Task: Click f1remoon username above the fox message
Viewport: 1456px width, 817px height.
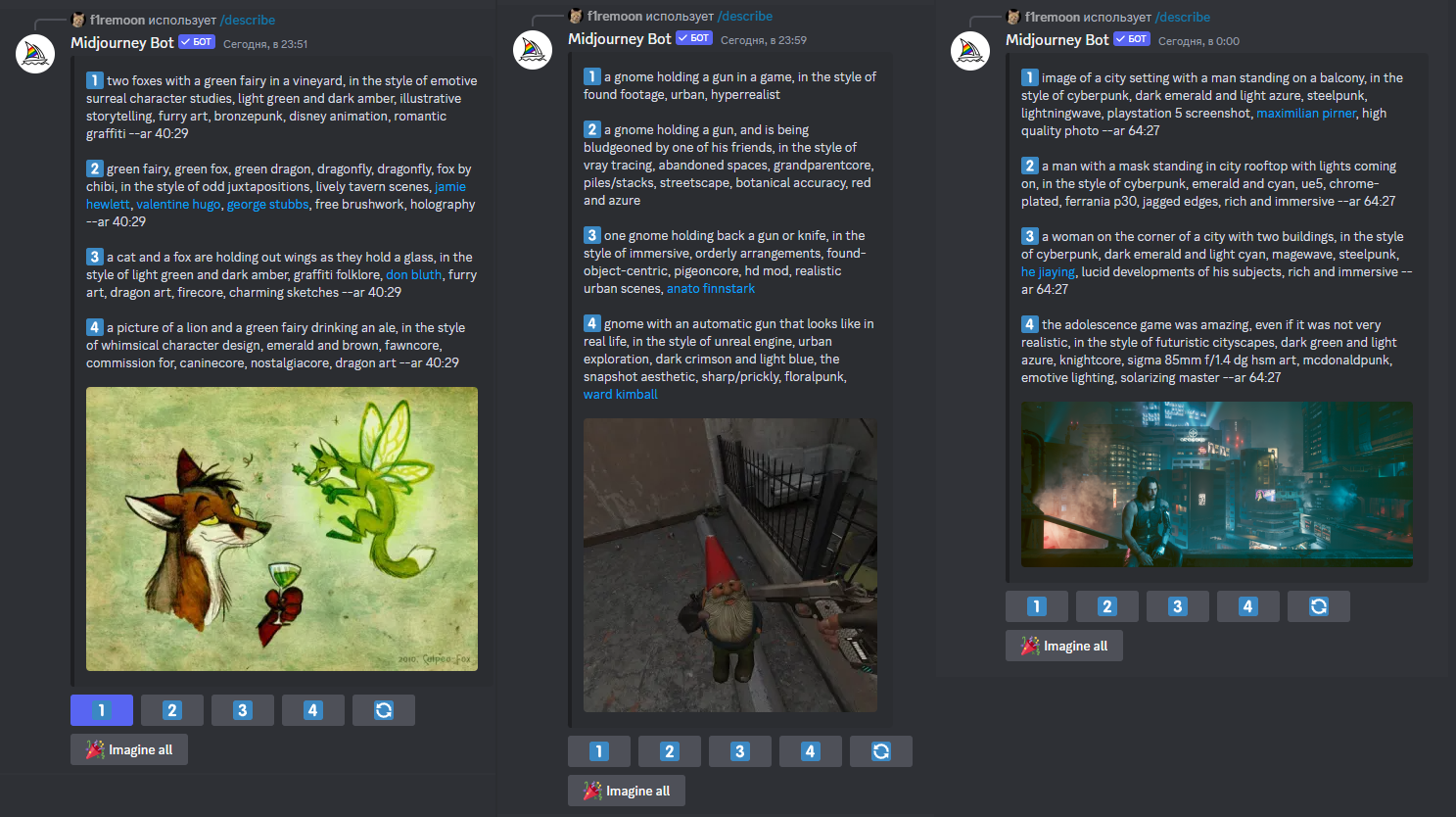Action: click(x=117, y=20)
